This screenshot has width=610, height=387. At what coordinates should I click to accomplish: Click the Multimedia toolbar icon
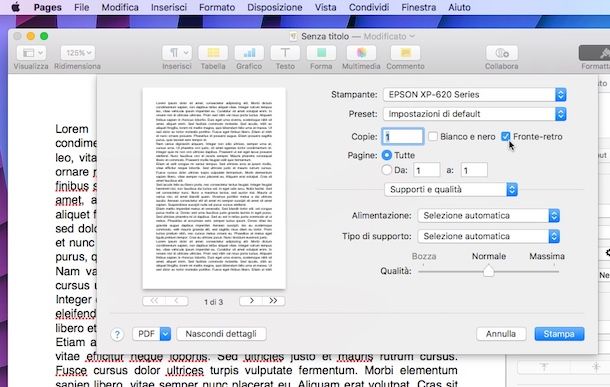coord(361,53)
